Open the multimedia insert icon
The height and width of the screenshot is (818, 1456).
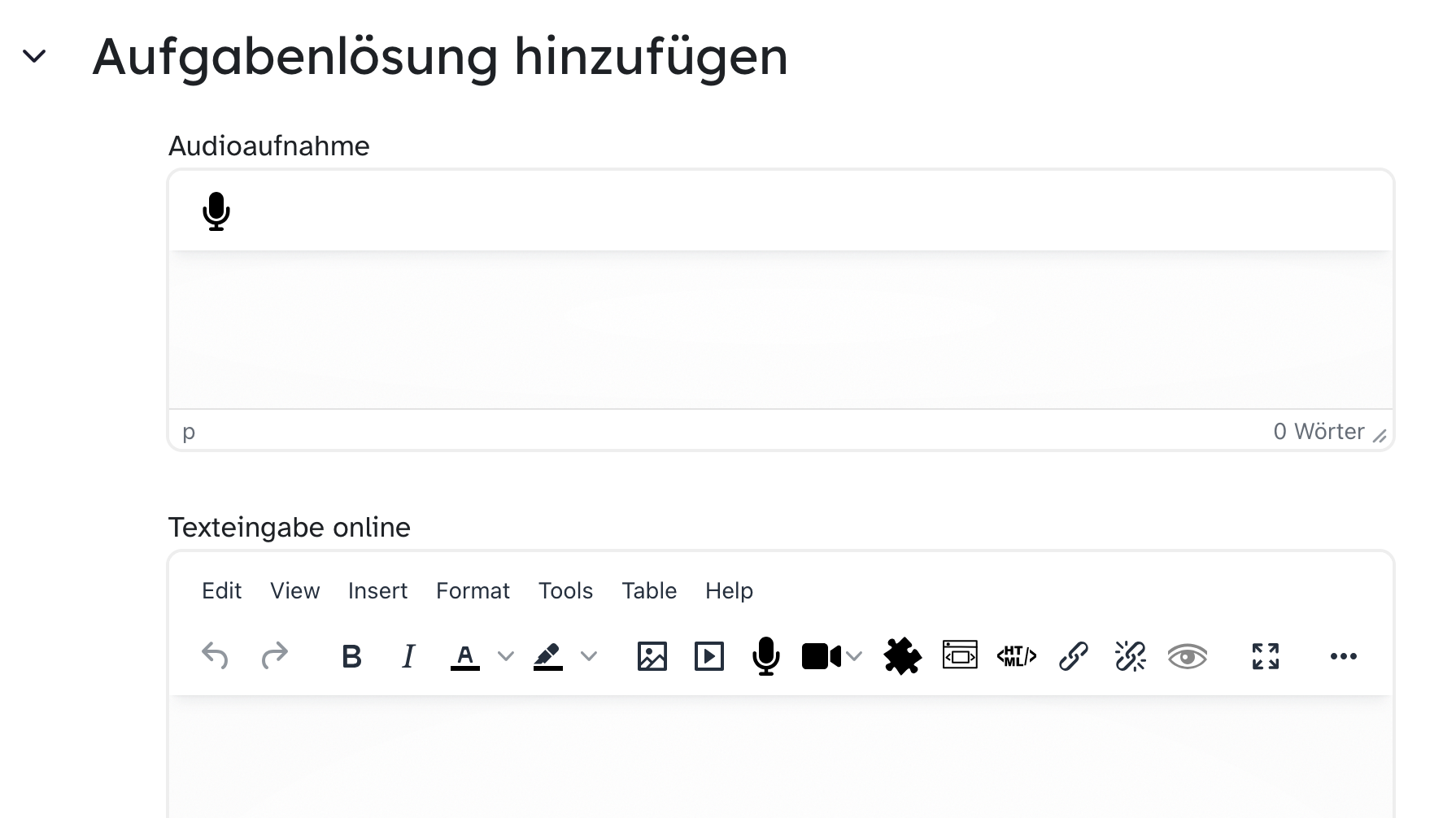point(708,656)
